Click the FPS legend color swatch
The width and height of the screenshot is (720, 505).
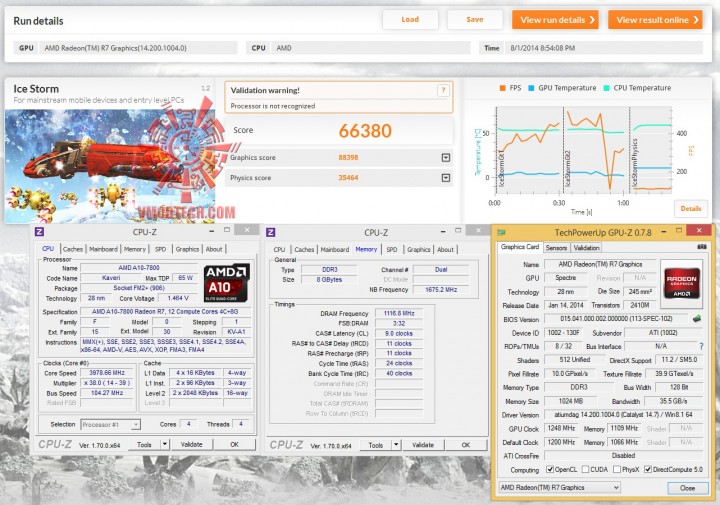503,88
